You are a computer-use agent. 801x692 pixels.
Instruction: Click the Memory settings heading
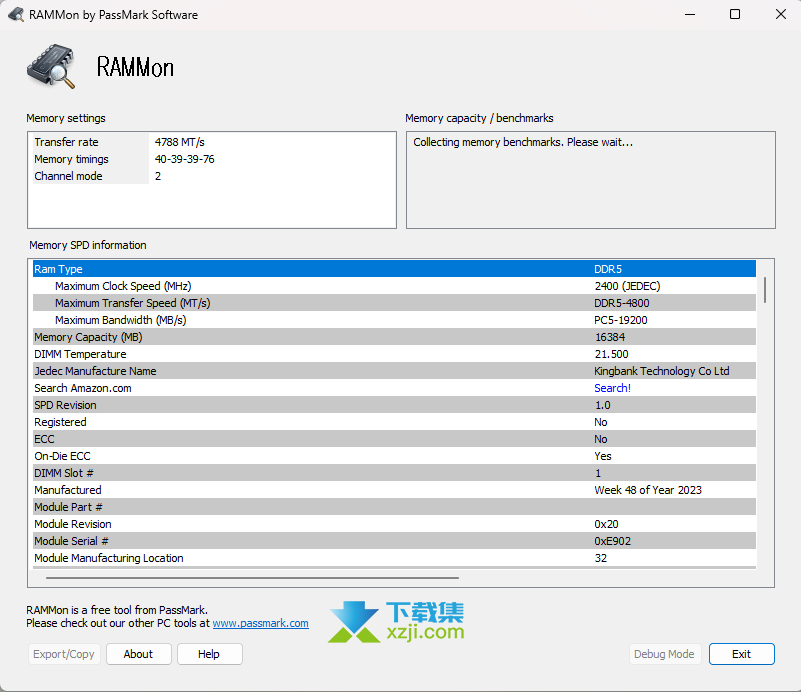click(66, 118)
